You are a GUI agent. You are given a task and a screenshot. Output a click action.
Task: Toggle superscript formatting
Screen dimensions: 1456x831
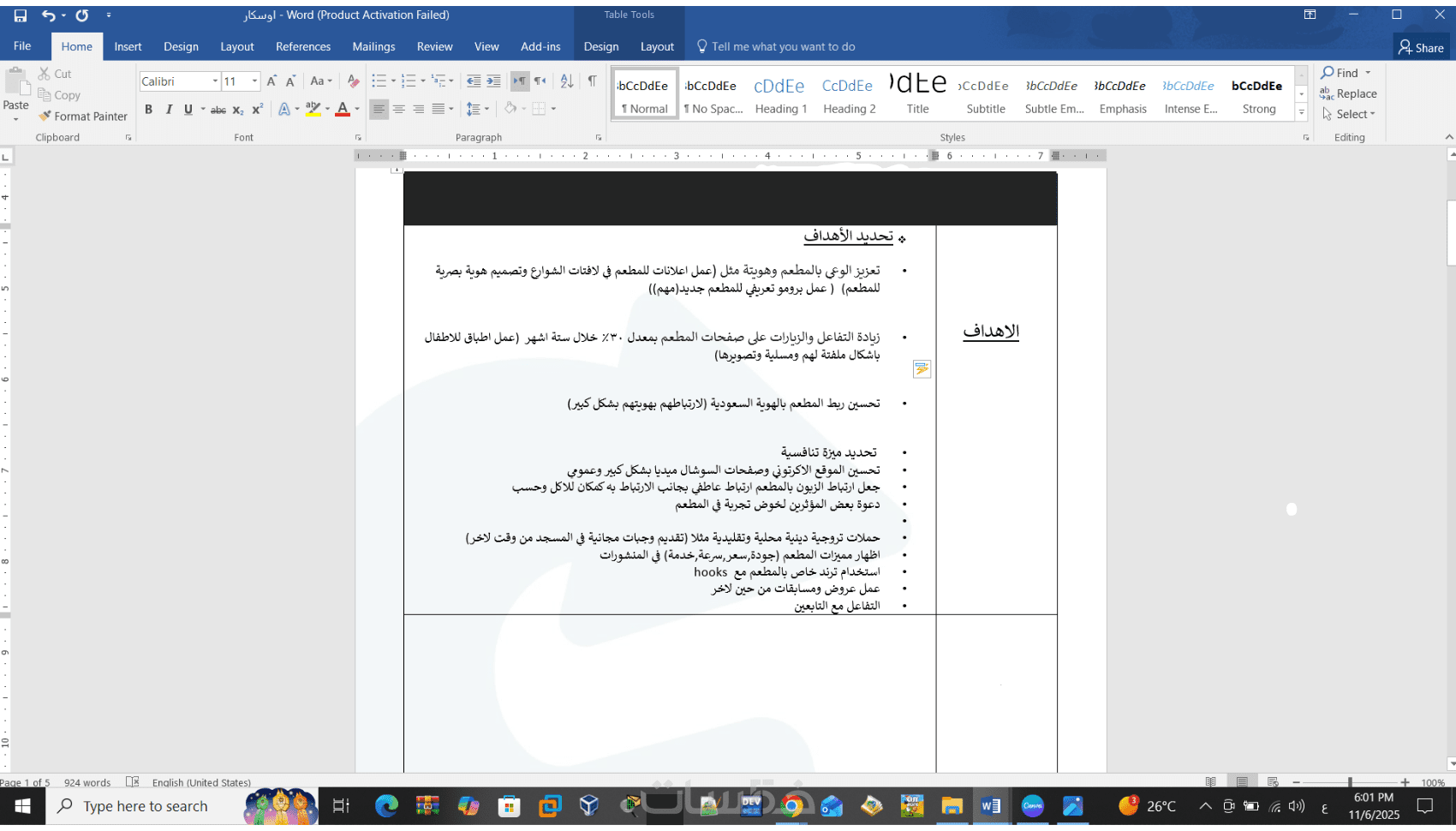coord(258,109)
